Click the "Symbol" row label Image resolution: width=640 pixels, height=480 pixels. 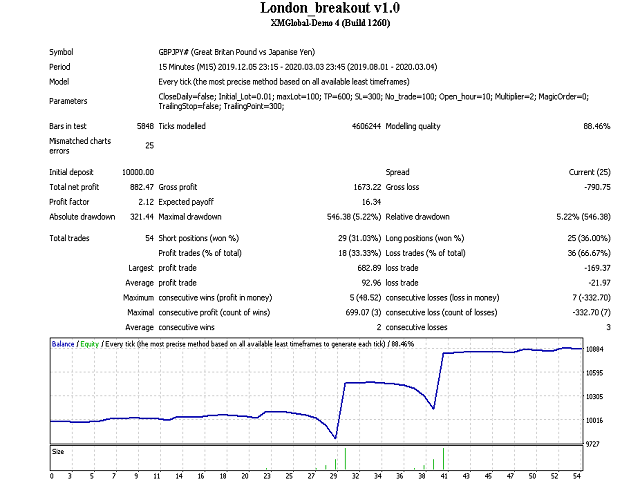click(61, 52)
